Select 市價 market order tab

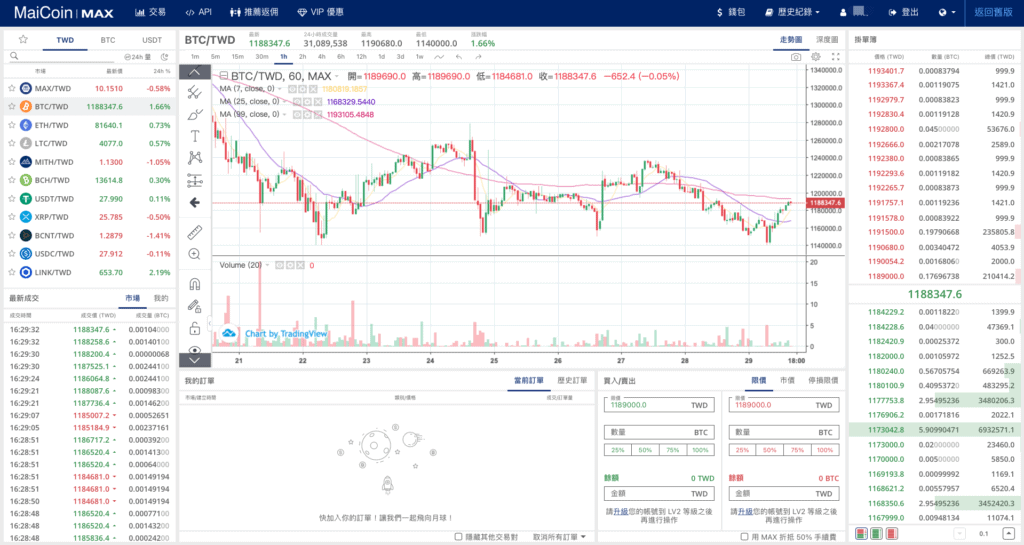pyautogui.click(x=787, y=381)
